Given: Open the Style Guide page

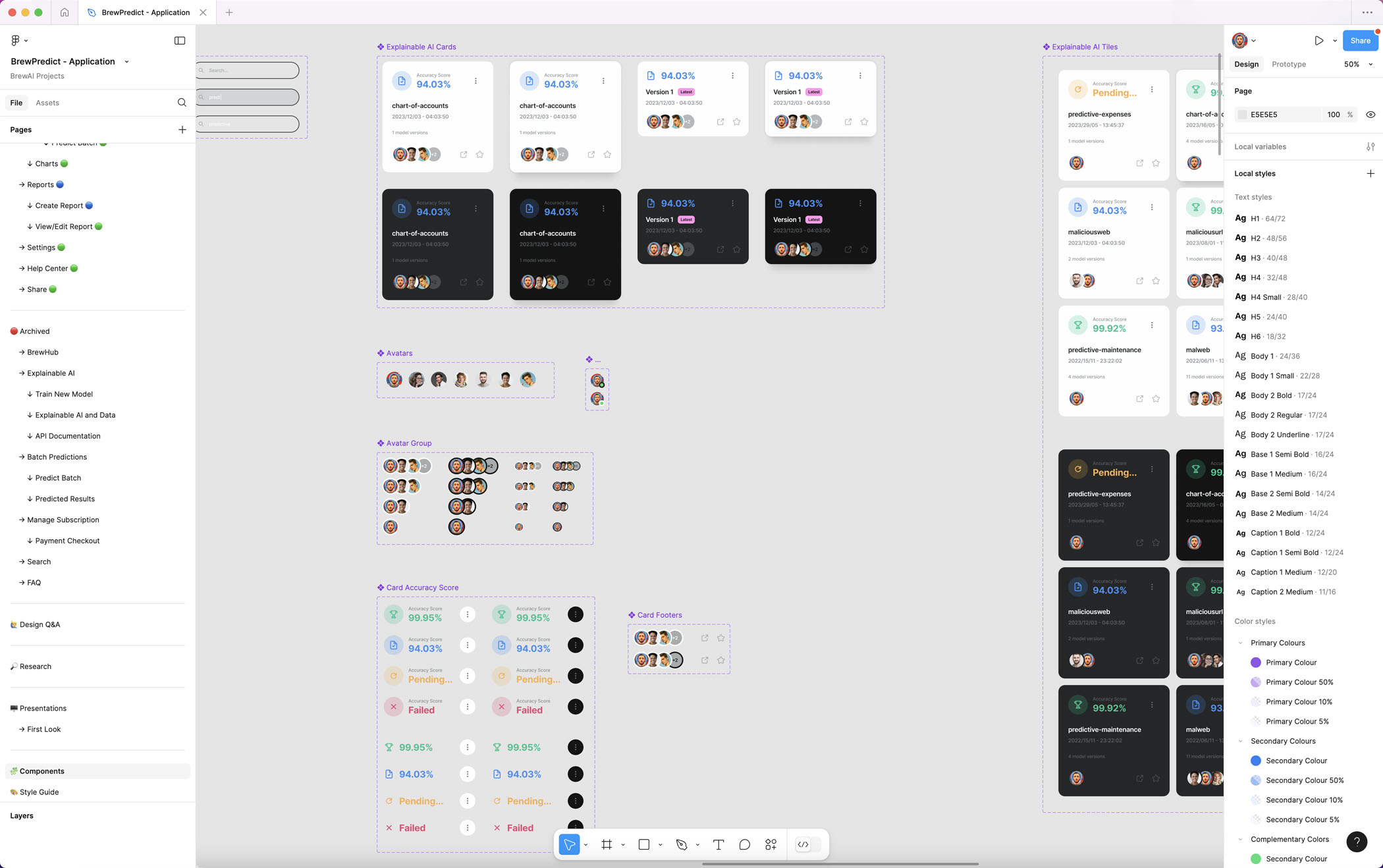Looking at the screenshot, I should click(98, 792).
